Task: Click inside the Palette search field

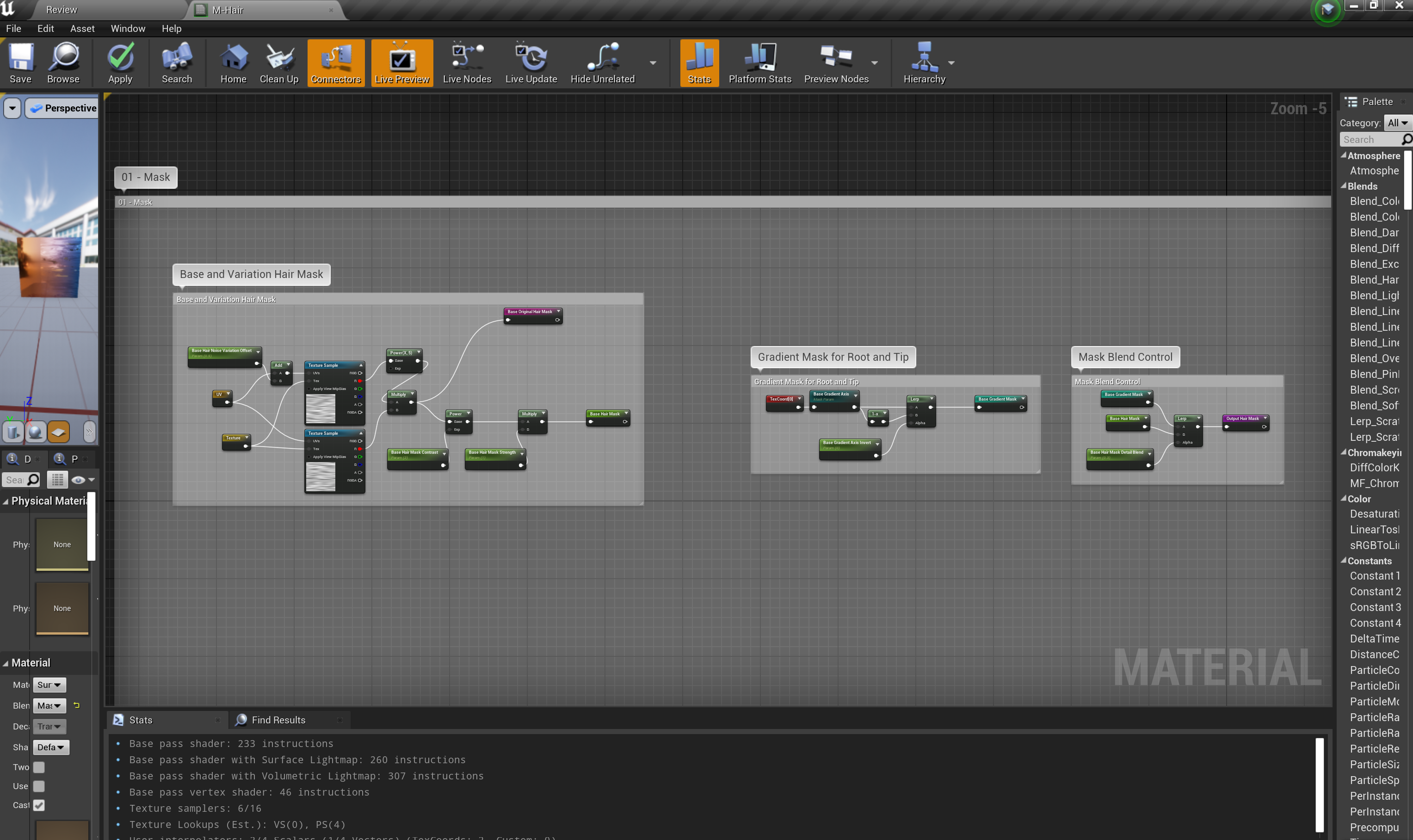Action: 1371,139
